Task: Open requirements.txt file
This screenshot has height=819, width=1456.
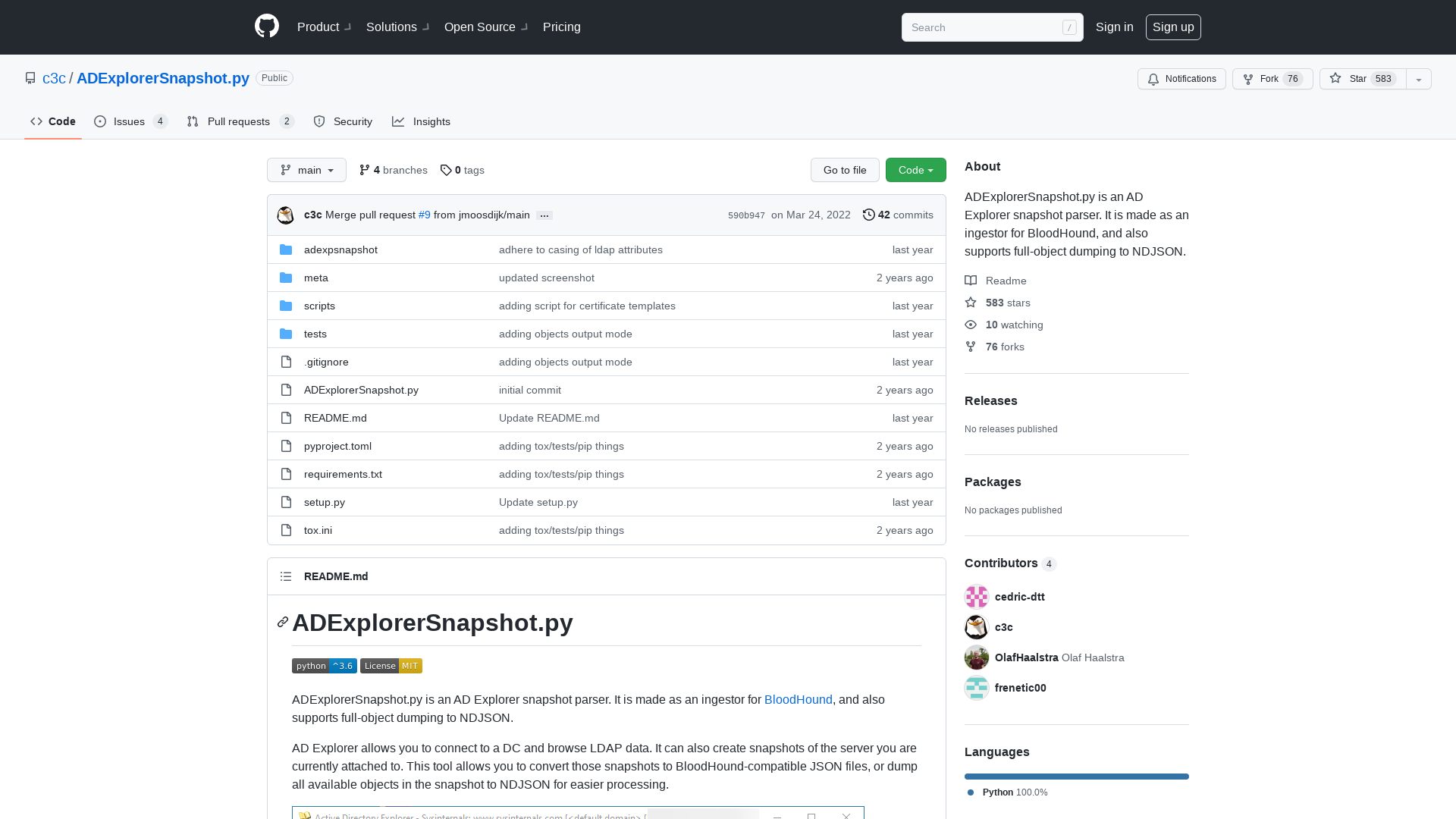Action: (x=343, y=474)
